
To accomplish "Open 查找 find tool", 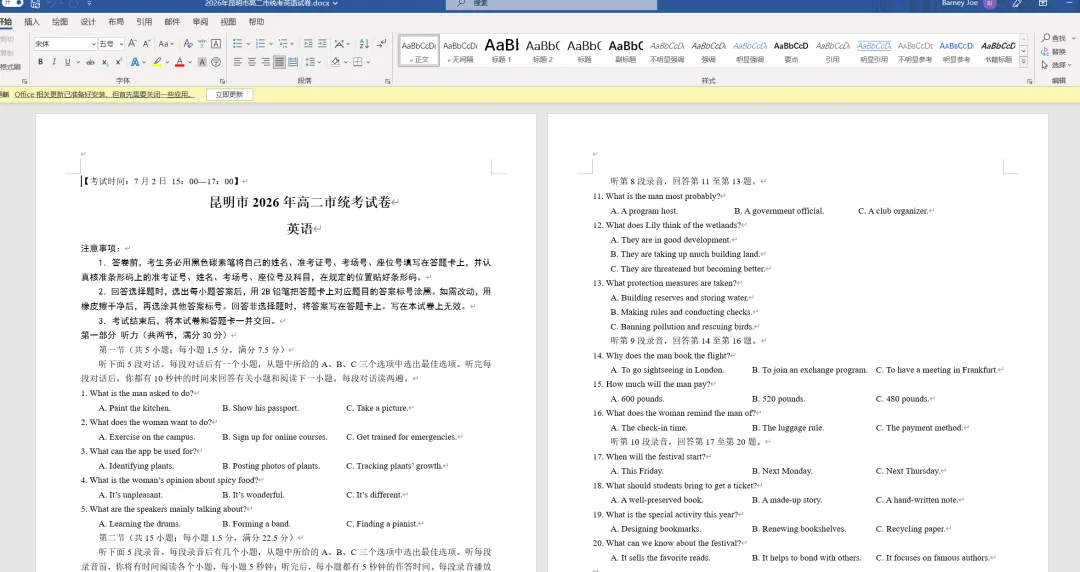I will coord(1054,38).
